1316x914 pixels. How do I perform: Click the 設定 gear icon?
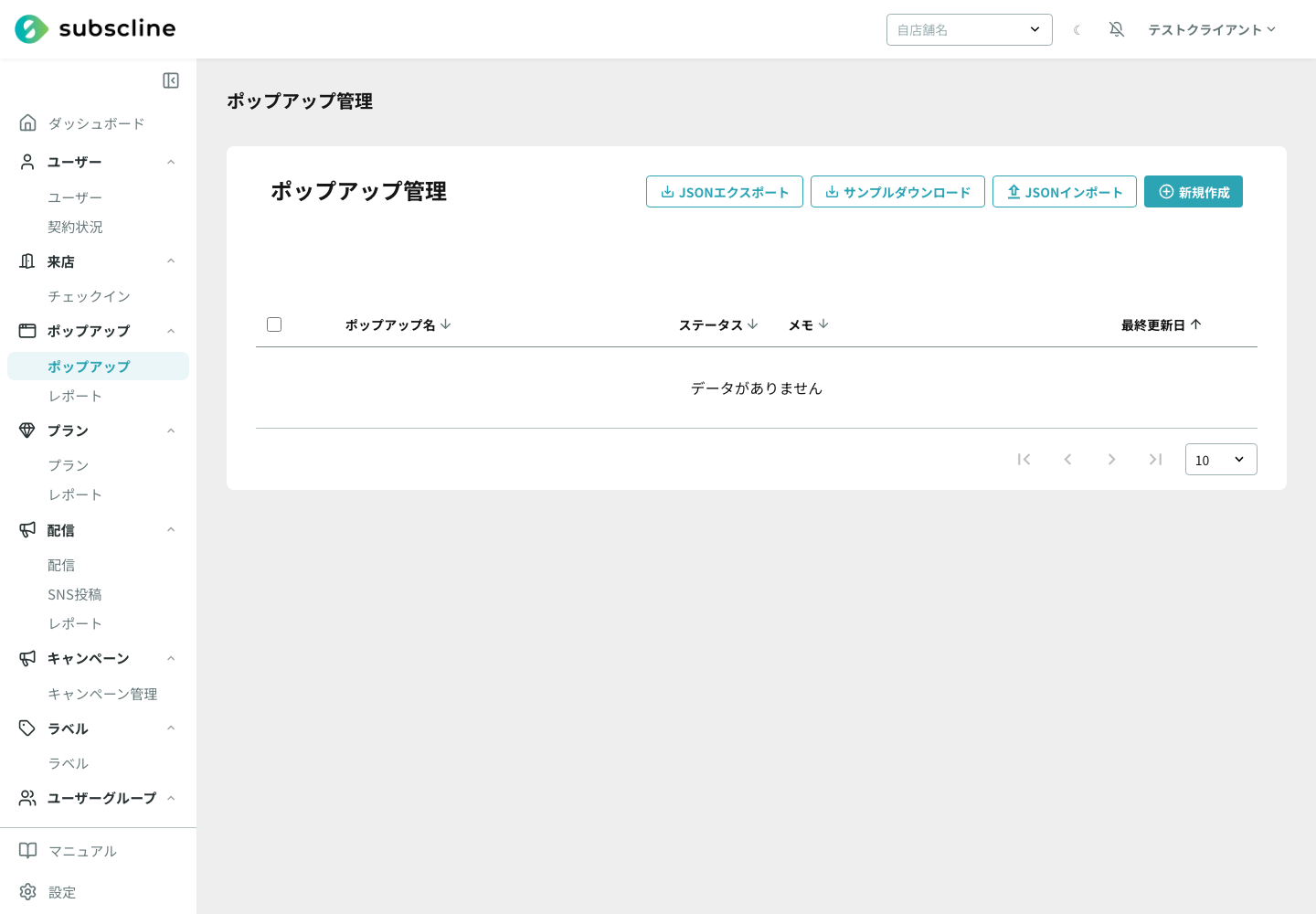pyautogui.click(x=28, y=892)
